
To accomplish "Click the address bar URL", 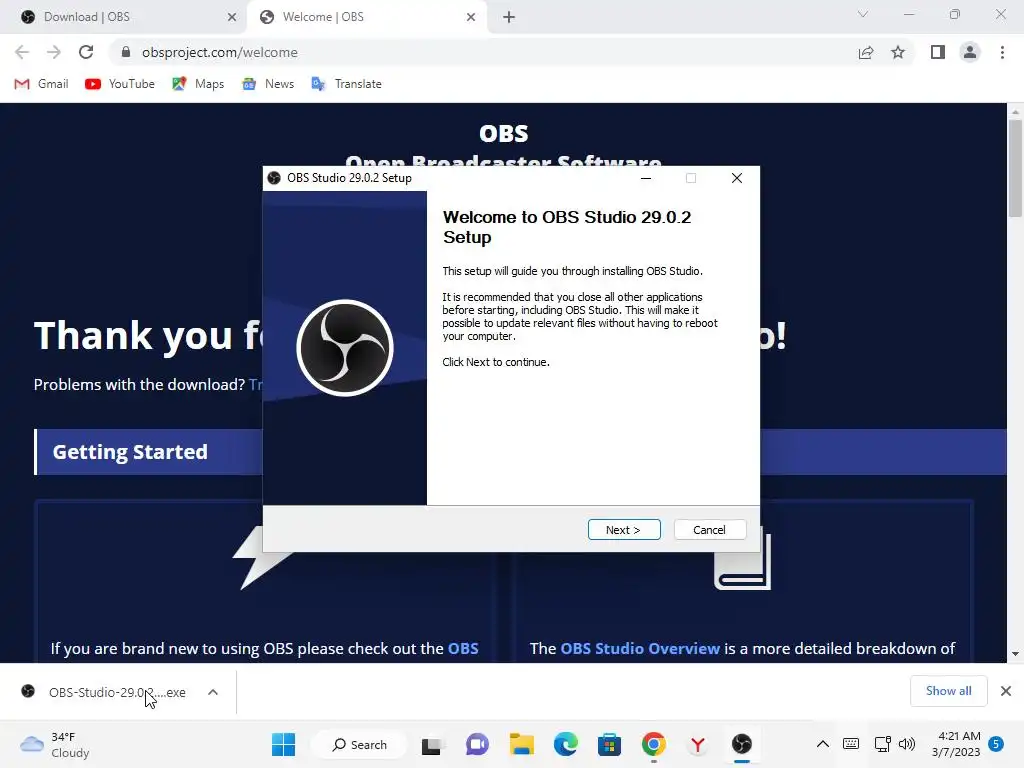I will click(x=219, y=52).
